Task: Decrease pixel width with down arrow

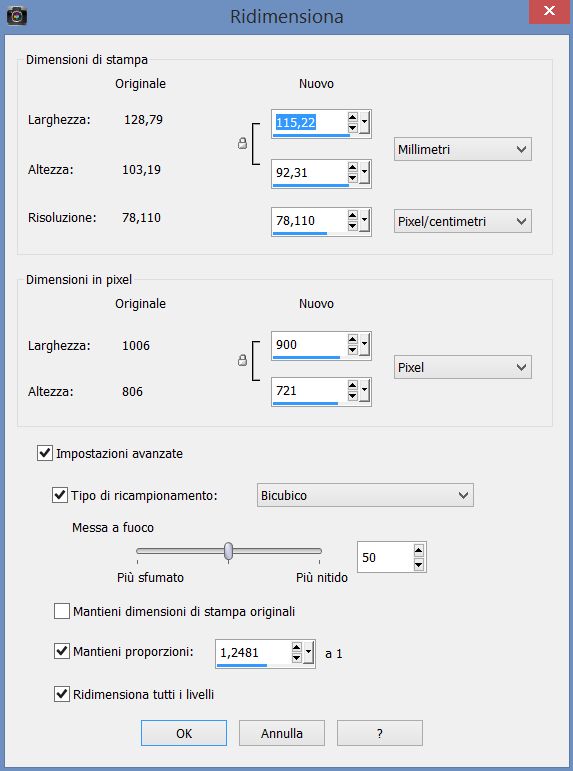Action: point(353,350)
